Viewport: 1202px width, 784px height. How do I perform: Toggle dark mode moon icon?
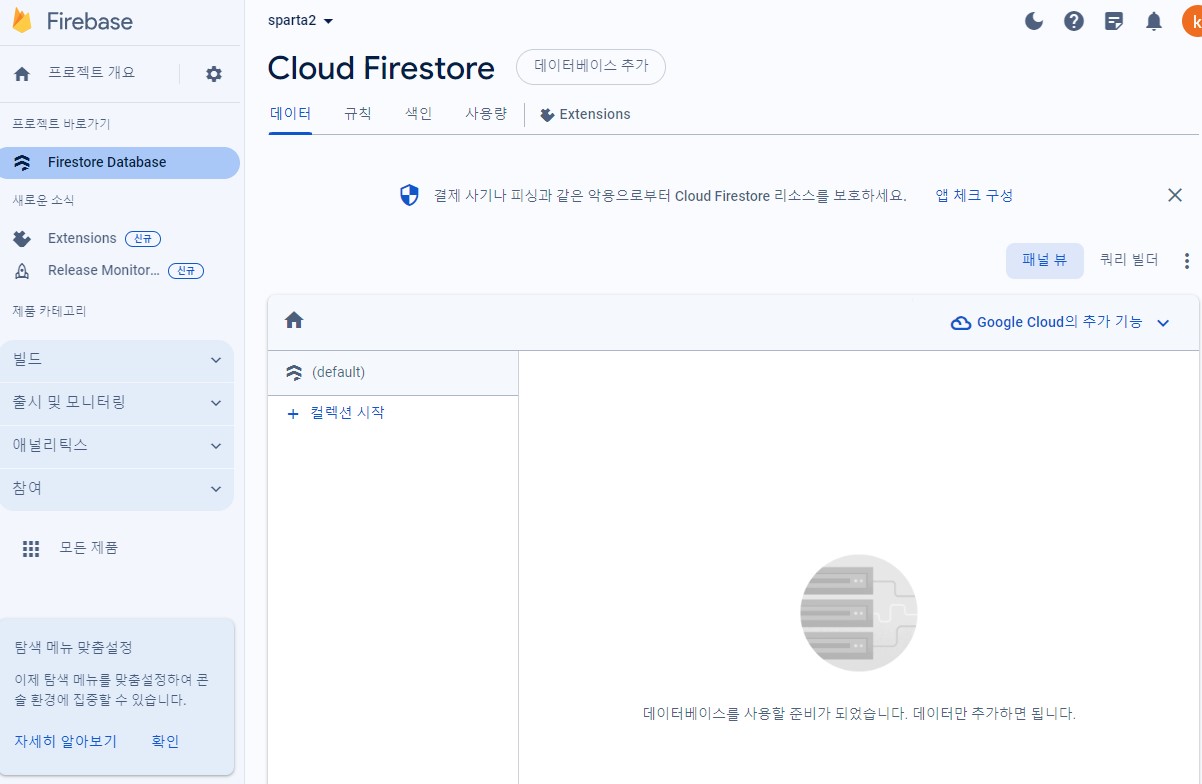(1035, 21)
